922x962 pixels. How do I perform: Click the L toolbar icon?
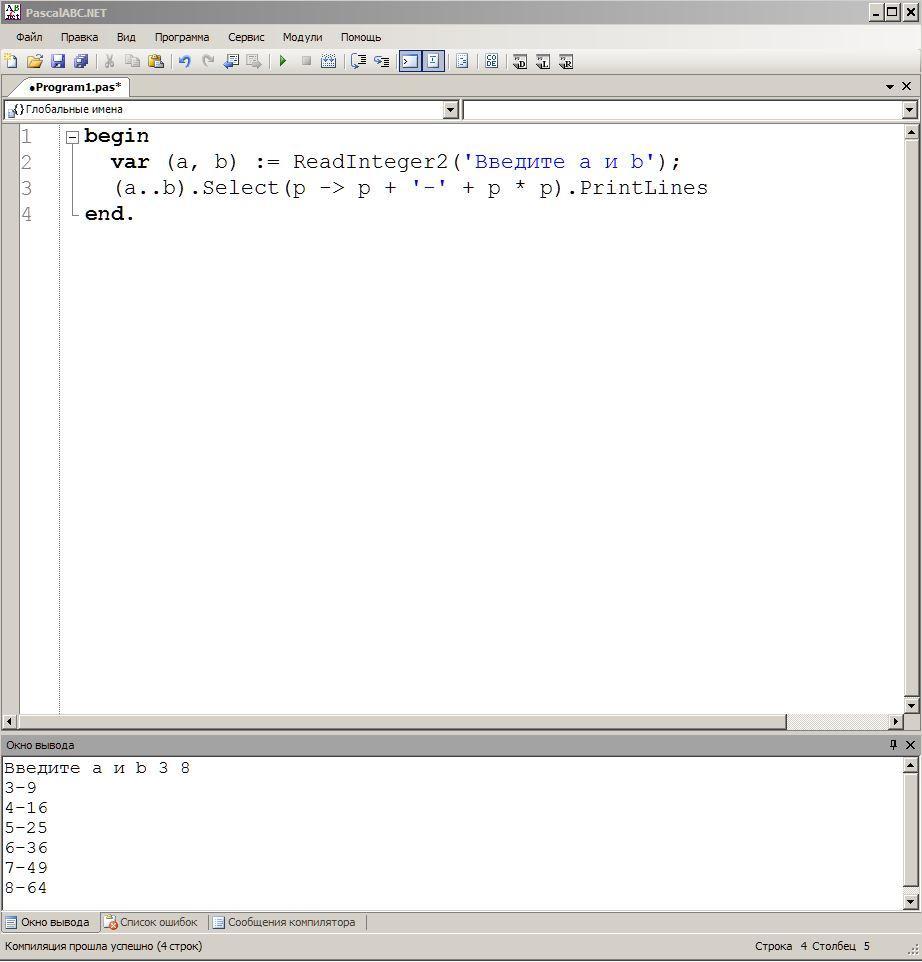(x=543, y=61)
